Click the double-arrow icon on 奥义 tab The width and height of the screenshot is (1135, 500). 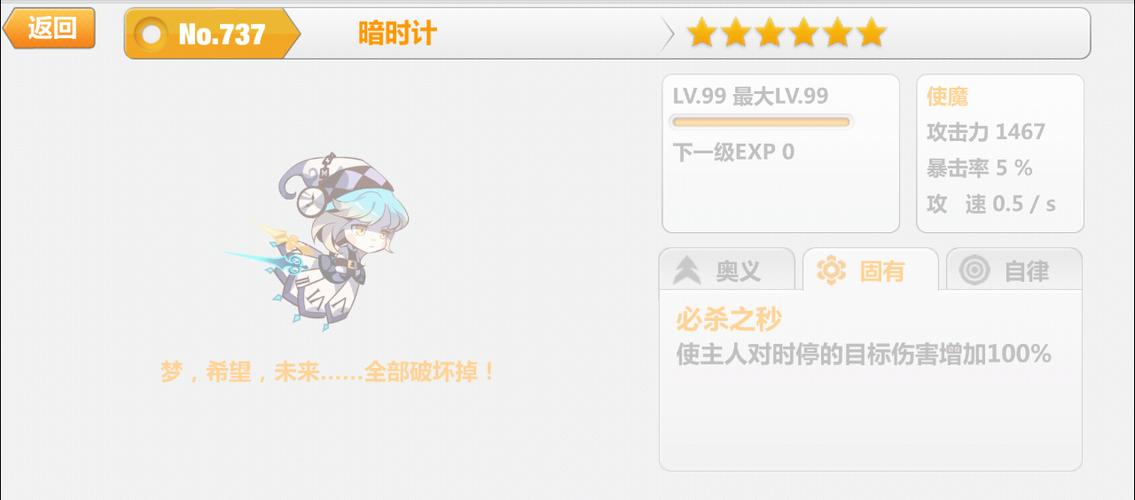tap(686, 271)
